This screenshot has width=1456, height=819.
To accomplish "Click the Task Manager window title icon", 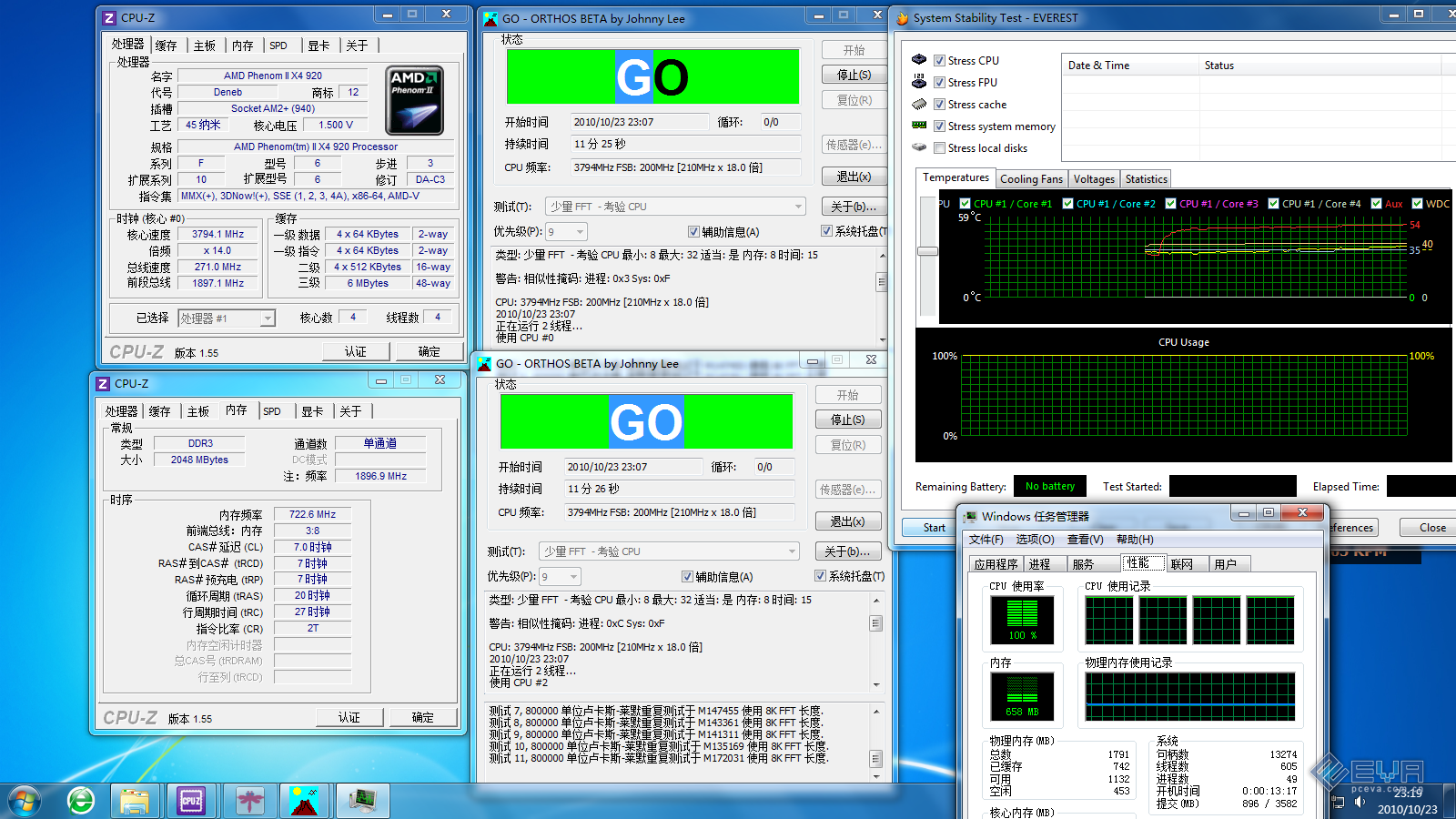I will tap(968, 516).
